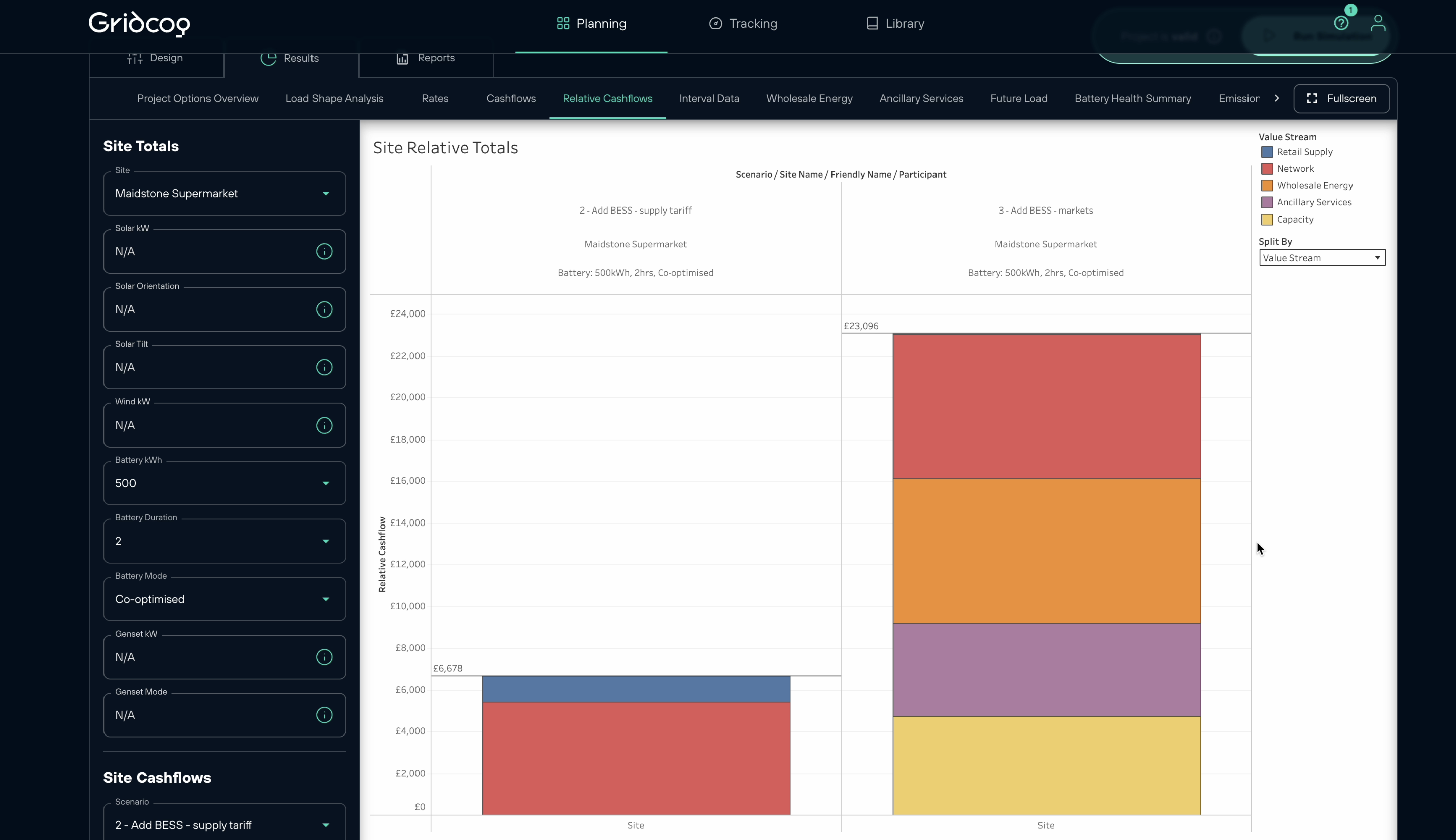Click the Results pie chart icon
Screen dimensions: 1456x840
point(268,59)
